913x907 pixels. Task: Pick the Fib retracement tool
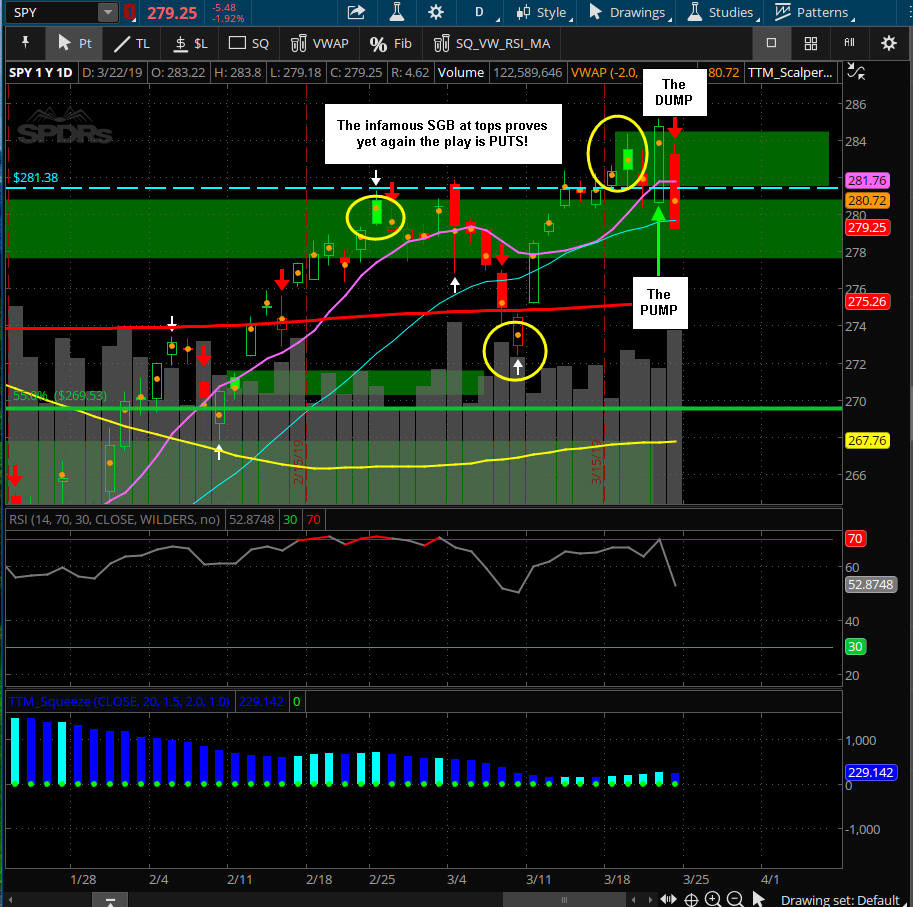click(390, 44)
